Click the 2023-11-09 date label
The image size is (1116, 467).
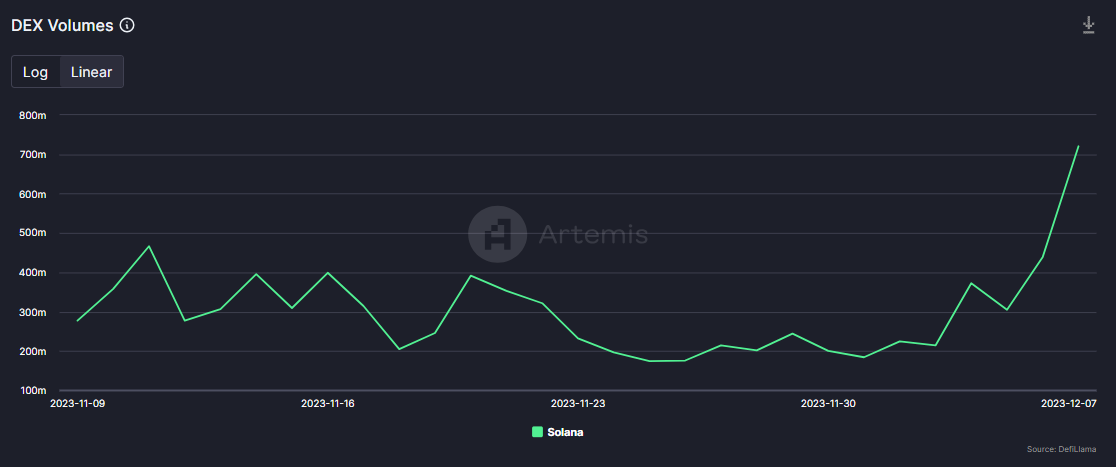click(x=78, y=404)
